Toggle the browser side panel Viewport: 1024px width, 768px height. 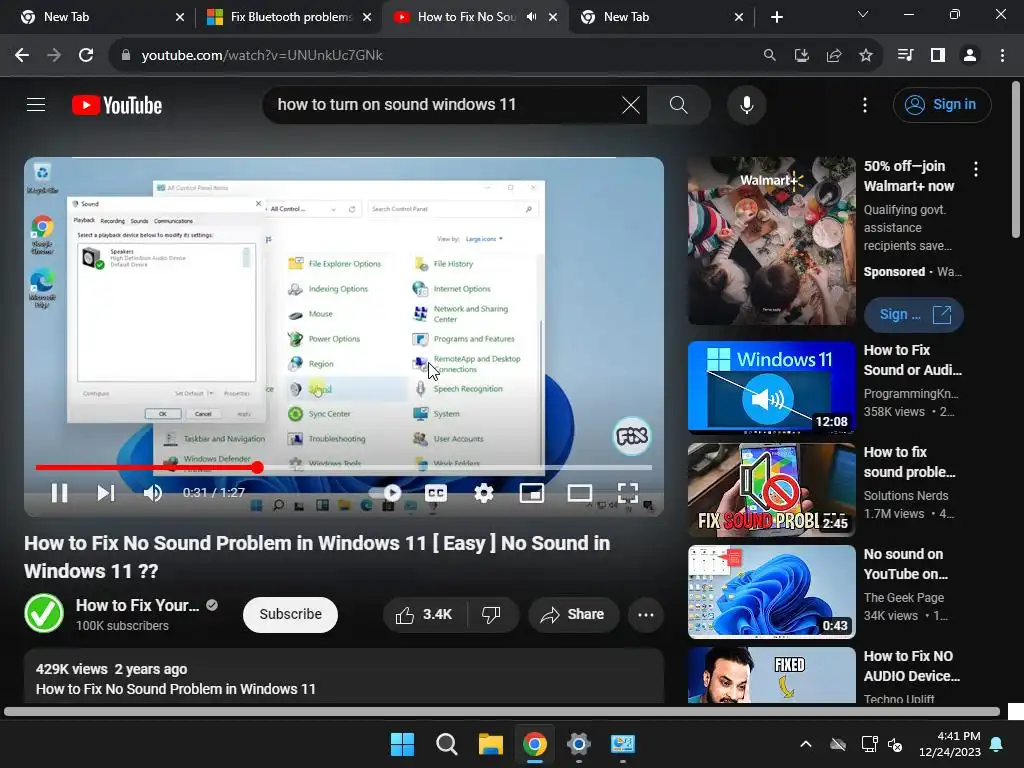(x=938, y=56)
